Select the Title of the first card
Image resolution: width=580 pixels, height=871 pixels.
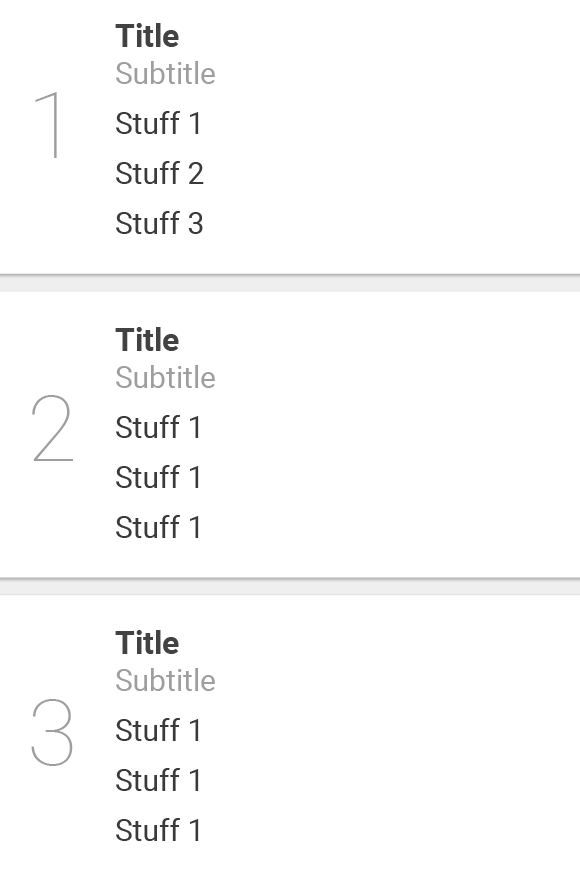click(x=147, y=36)
